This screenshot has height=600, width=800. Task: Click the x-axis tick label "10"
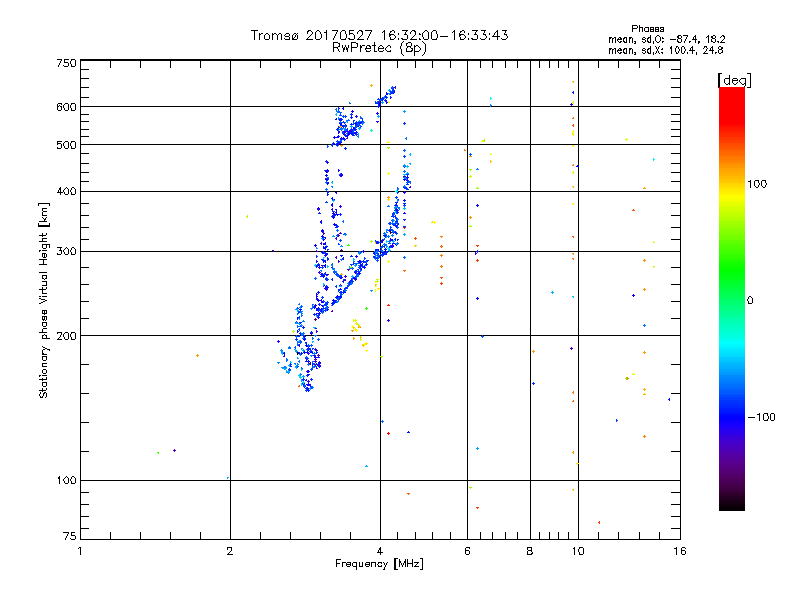click(578, 551)
